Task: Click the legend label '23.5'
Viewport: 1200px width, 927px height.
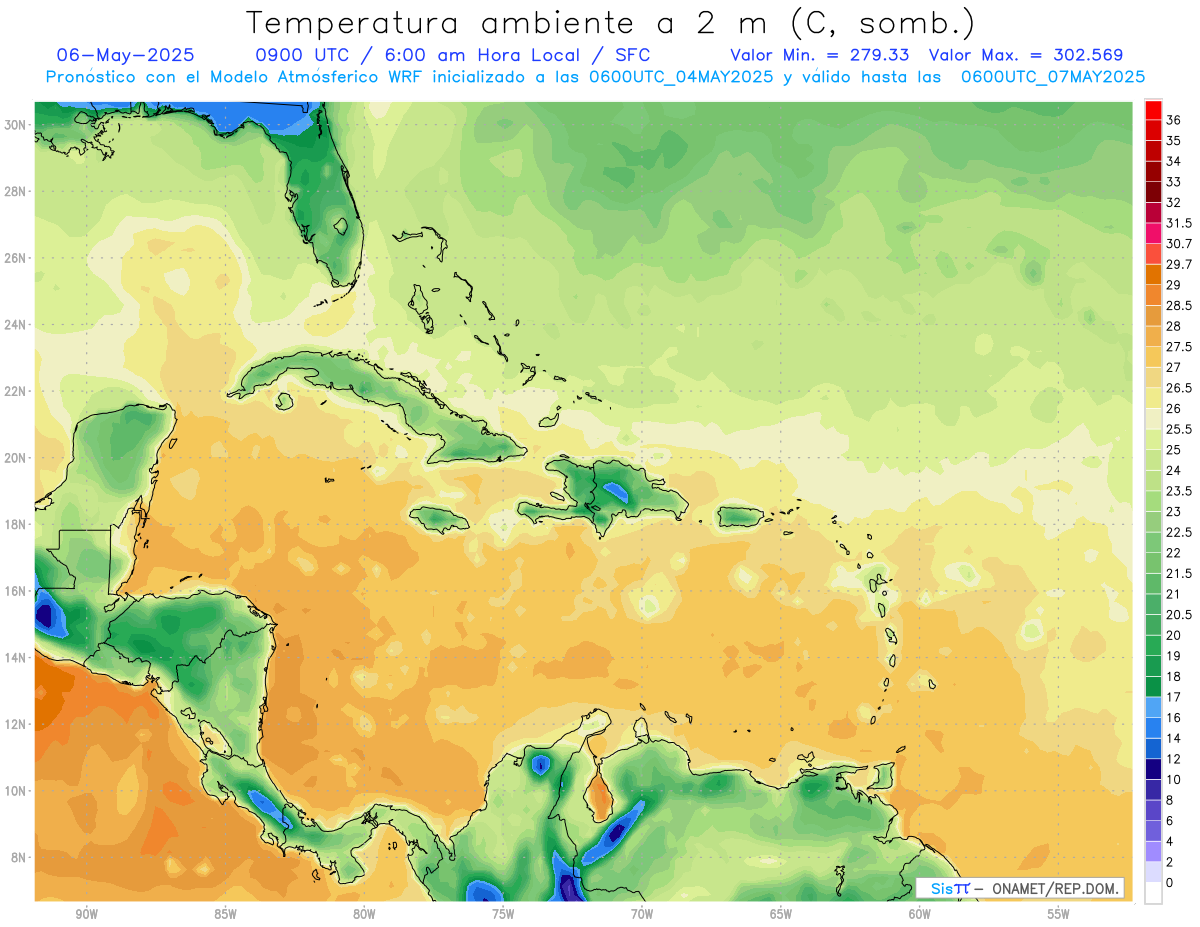Action: point(1179,491)
